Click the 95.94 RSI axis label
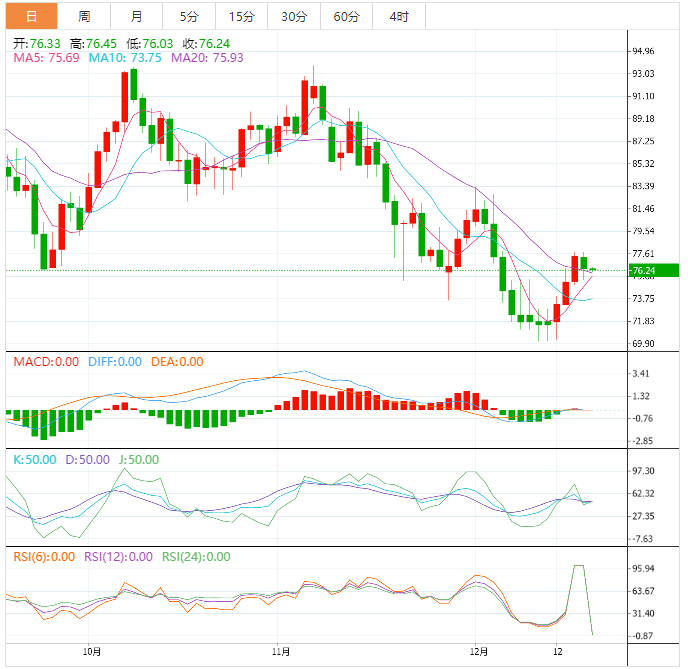This screenshot has height=669, width=688. click(x=643, y=569)
